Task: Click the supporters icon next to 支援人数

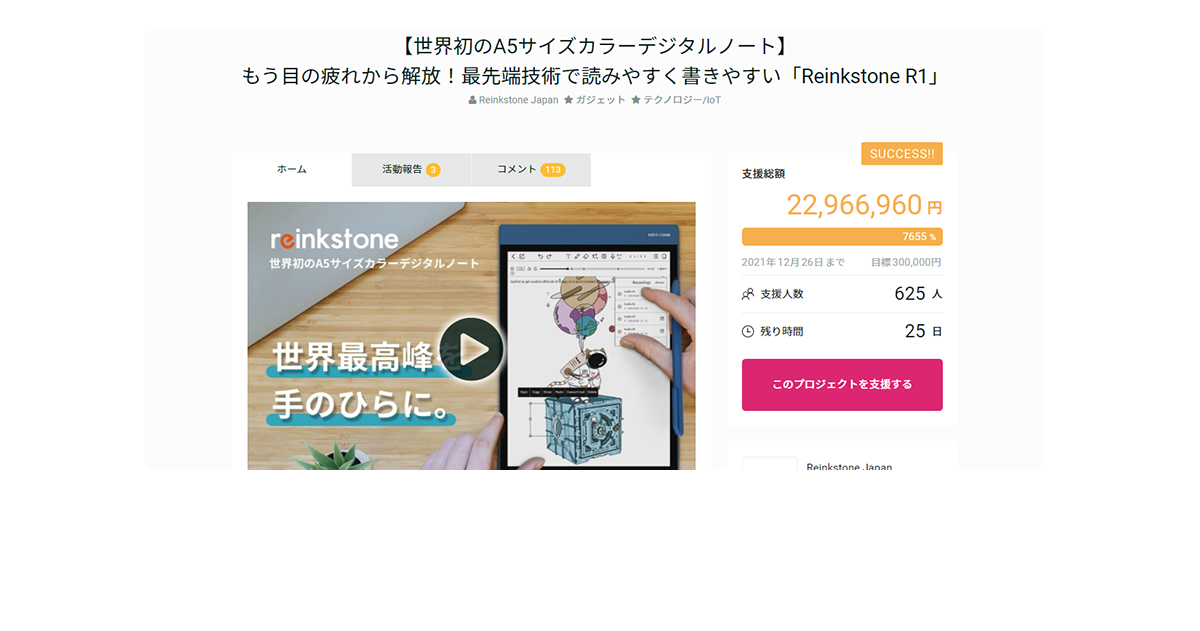Action: coord(748,294)
